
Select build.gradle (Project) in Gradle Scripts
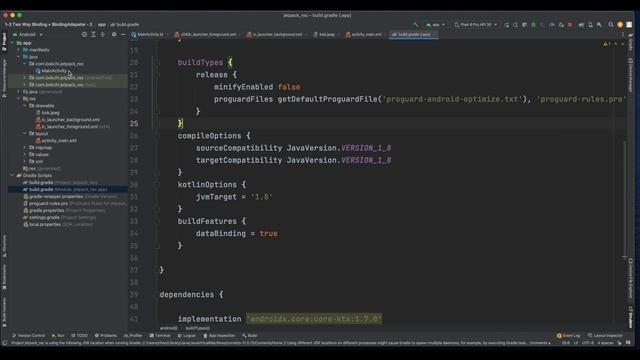[x=60, y=182]
